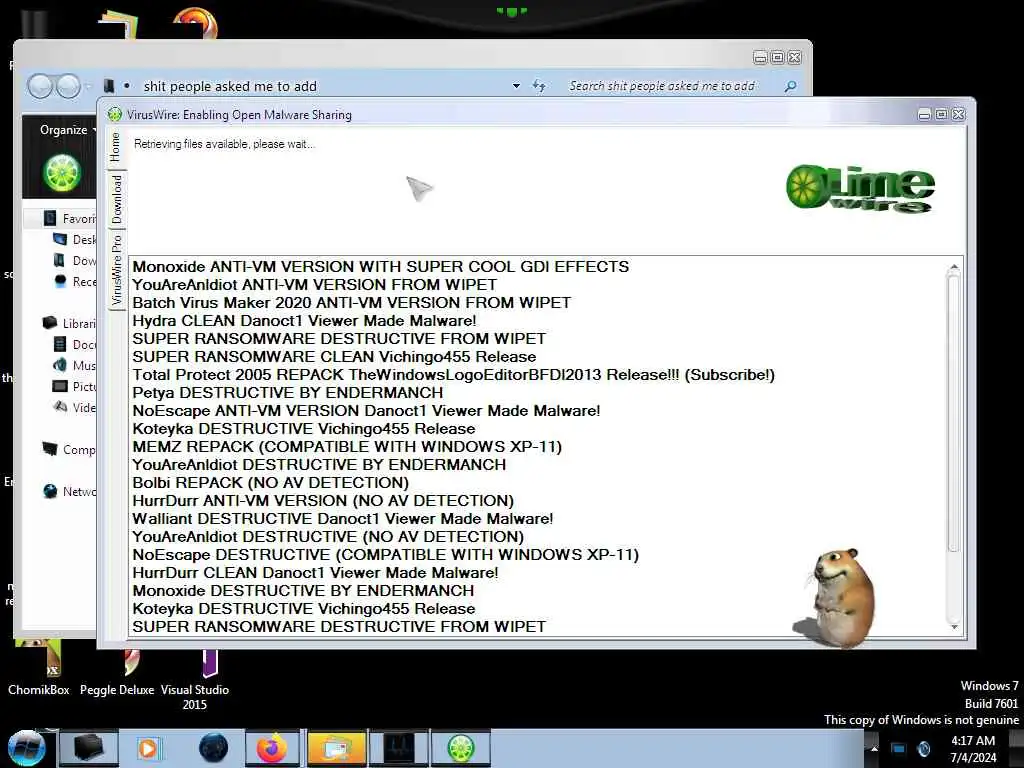
Task: Select Network in Explorer navigation pane
Action: coord(69,491)
